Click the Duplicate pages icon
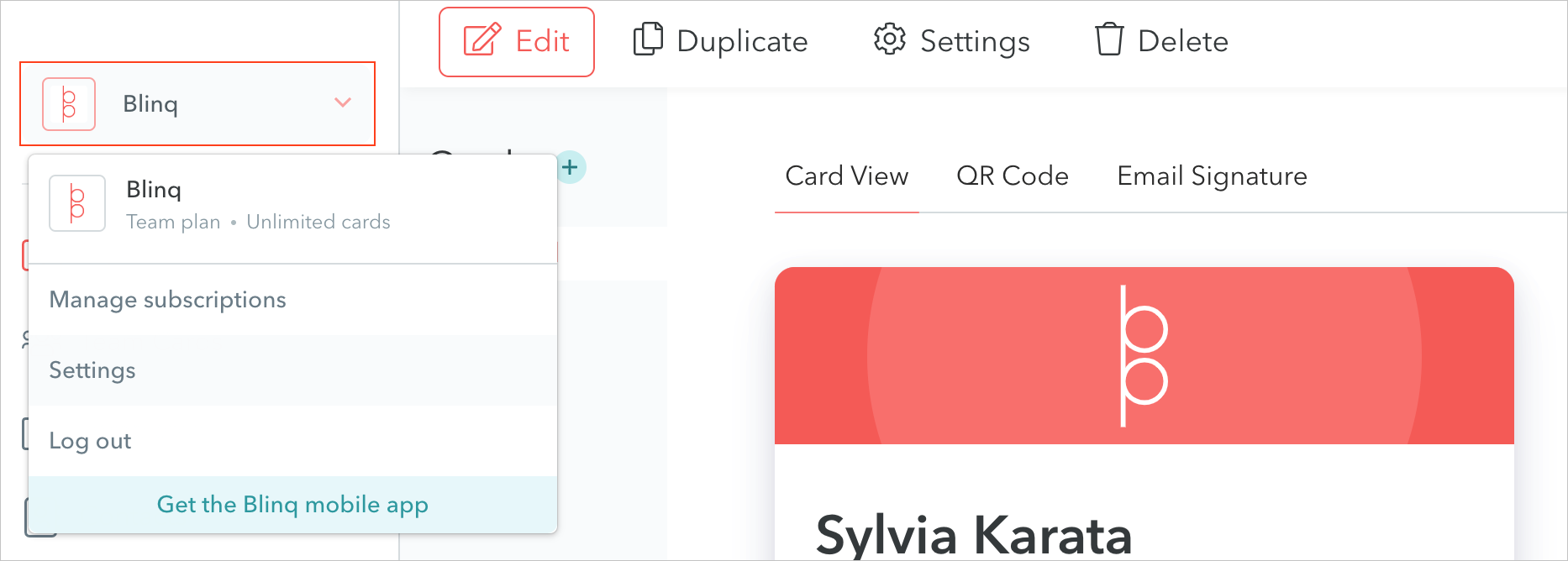The height and width of the screenshot is (561, 1568). click(648, 39)
